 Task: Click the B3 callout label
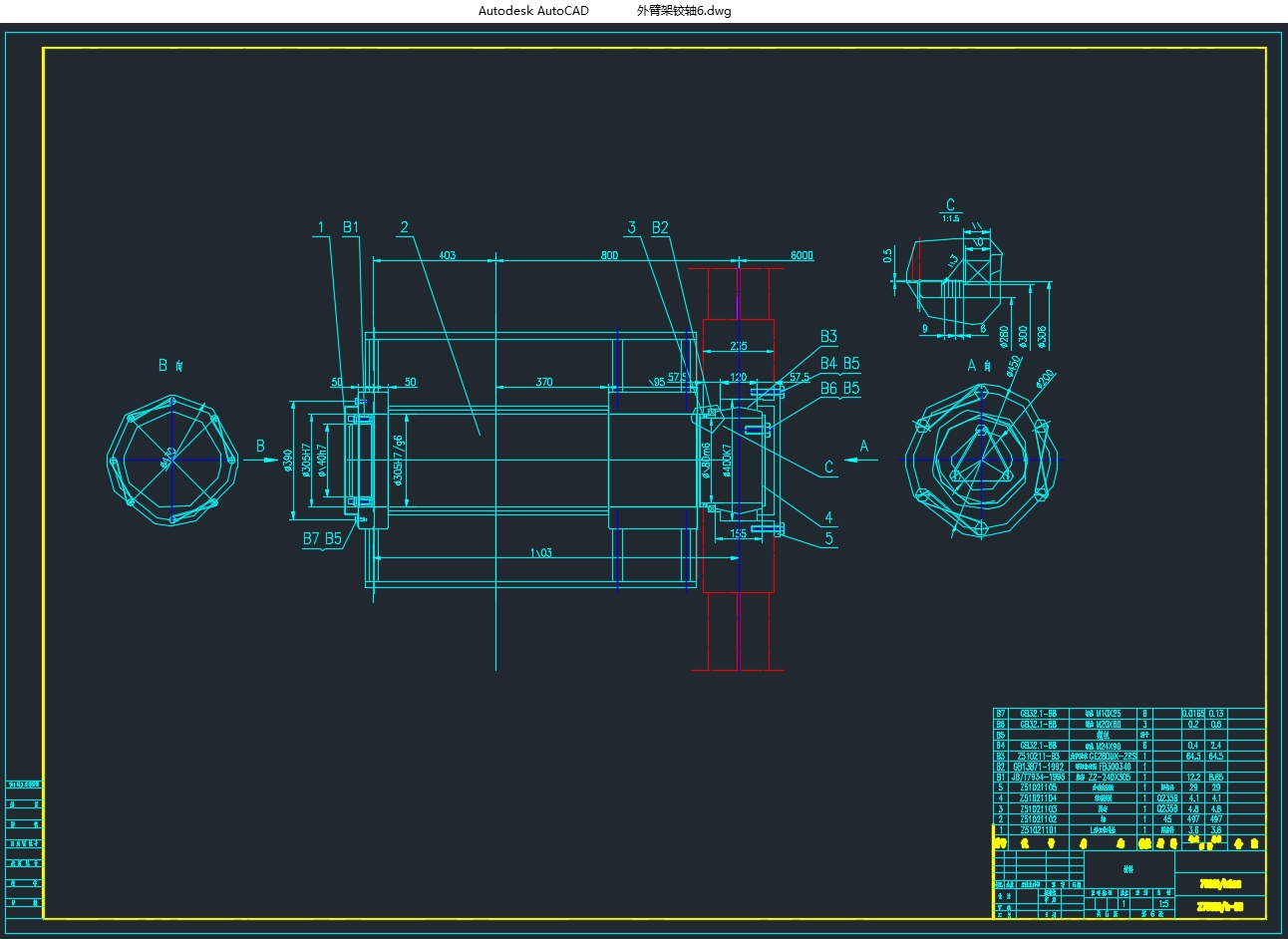tap(828, 337)
